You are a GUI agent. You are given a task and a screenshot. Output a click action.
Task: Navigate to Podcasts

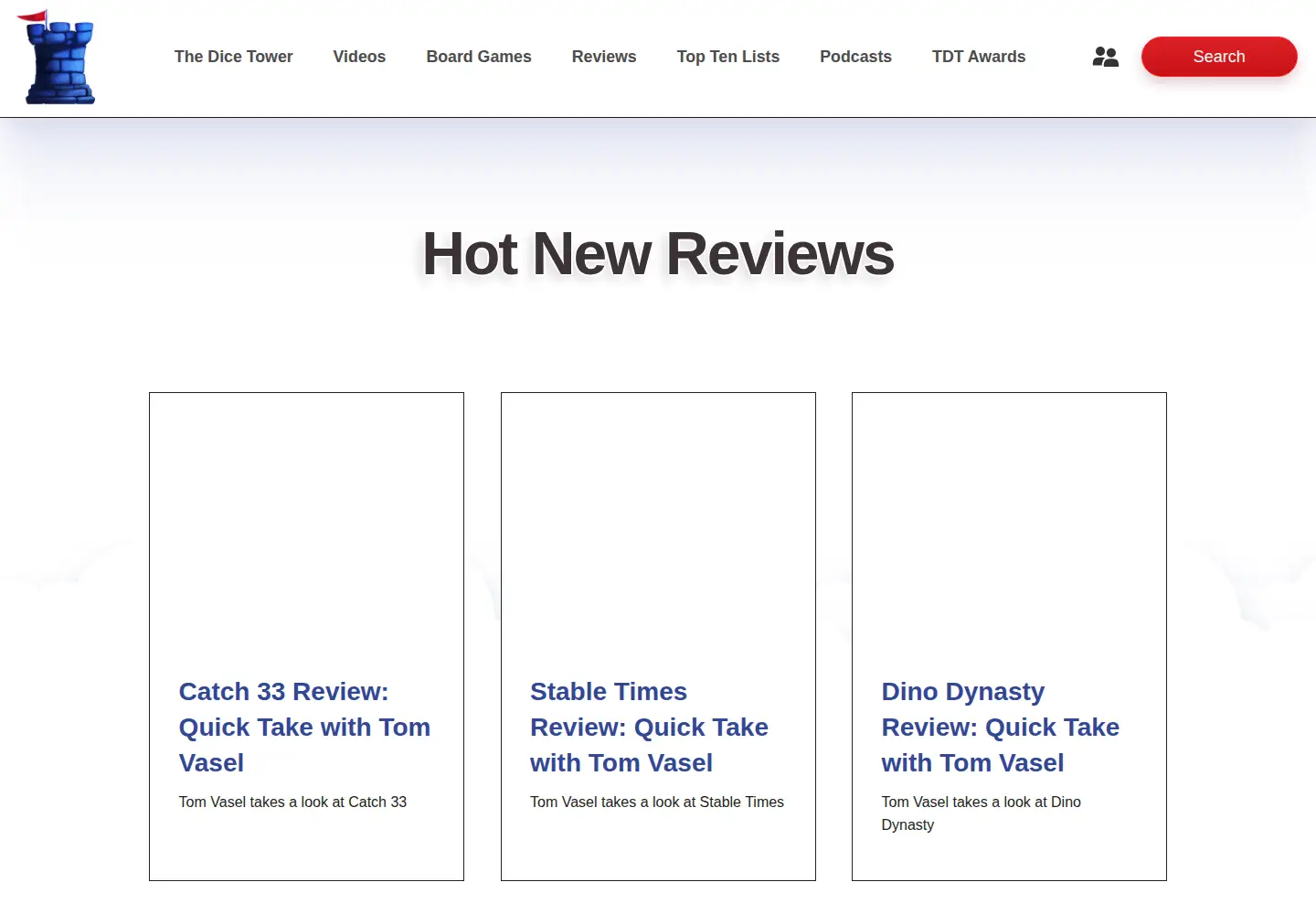(855, 57)
